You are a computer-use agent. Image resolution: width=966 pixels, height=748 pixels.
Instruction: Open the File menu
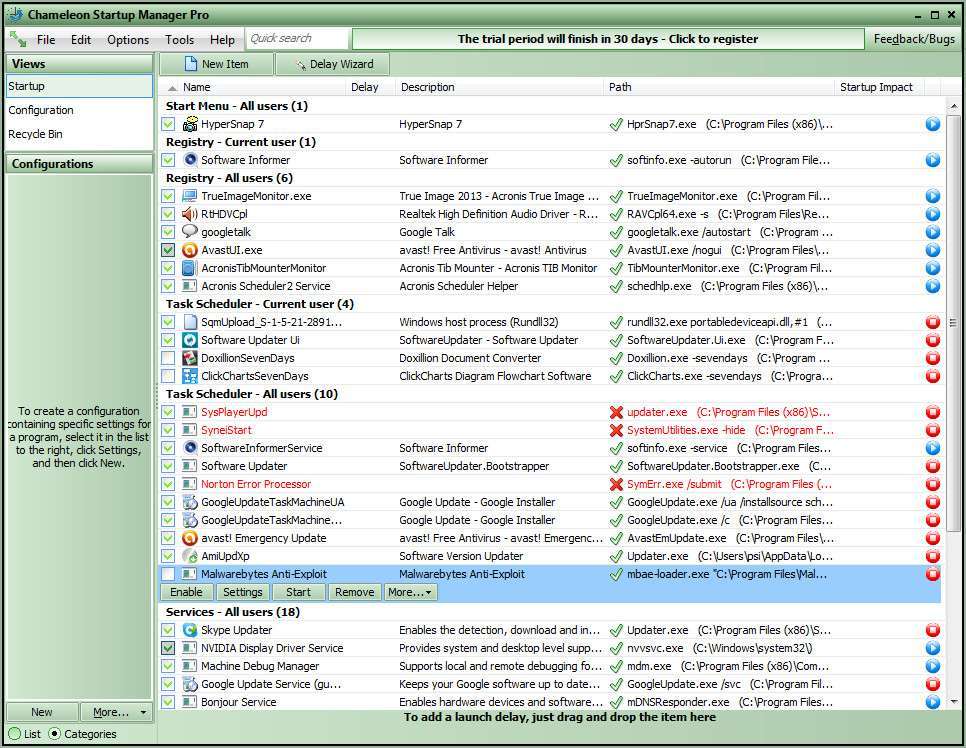[46, 39]
